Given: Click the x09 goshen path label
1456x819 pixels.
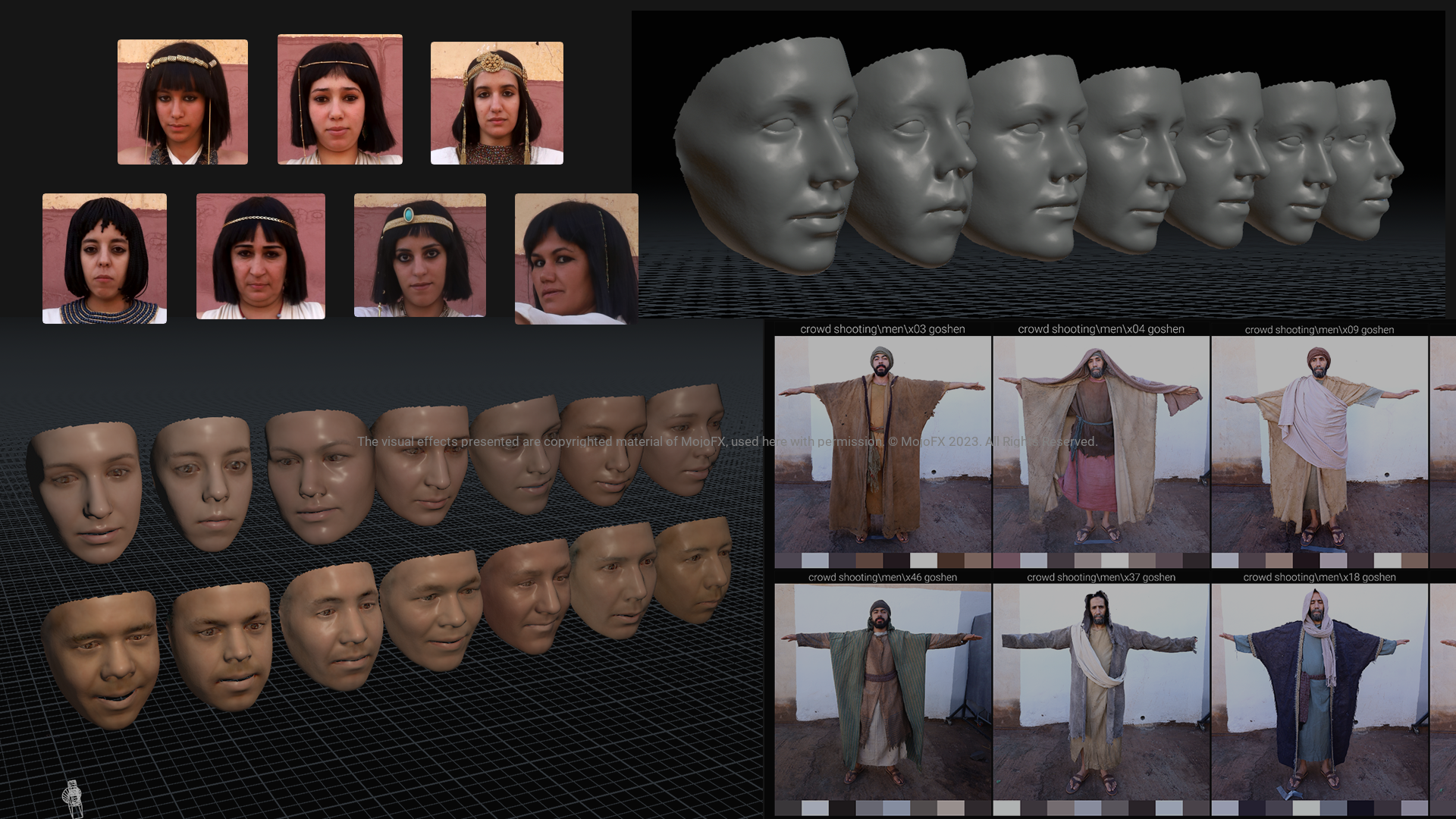Looking at the screenshot, I should coord(1319,330).
